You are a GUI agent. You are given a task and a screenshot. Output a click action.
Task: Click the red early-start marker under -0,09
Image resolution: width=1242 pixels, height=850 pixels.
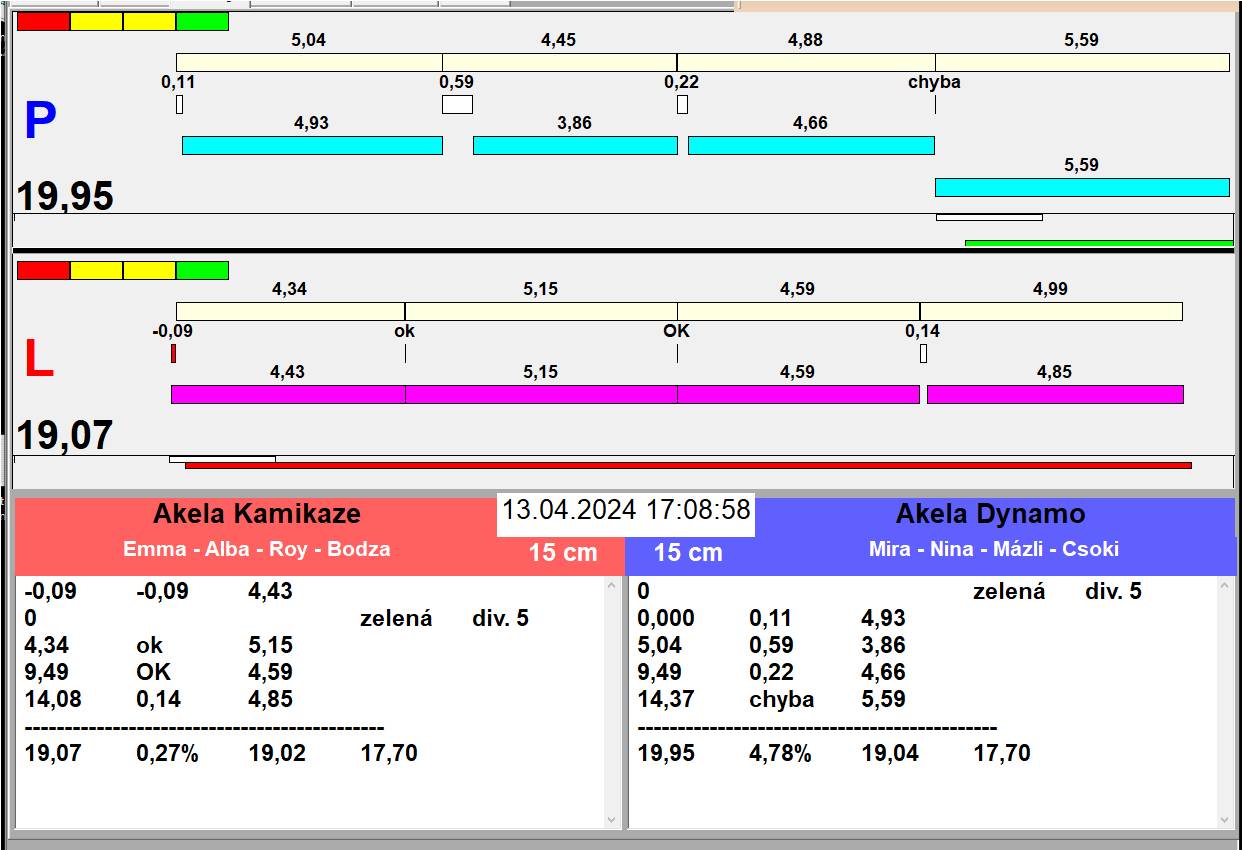pos(173,353)
